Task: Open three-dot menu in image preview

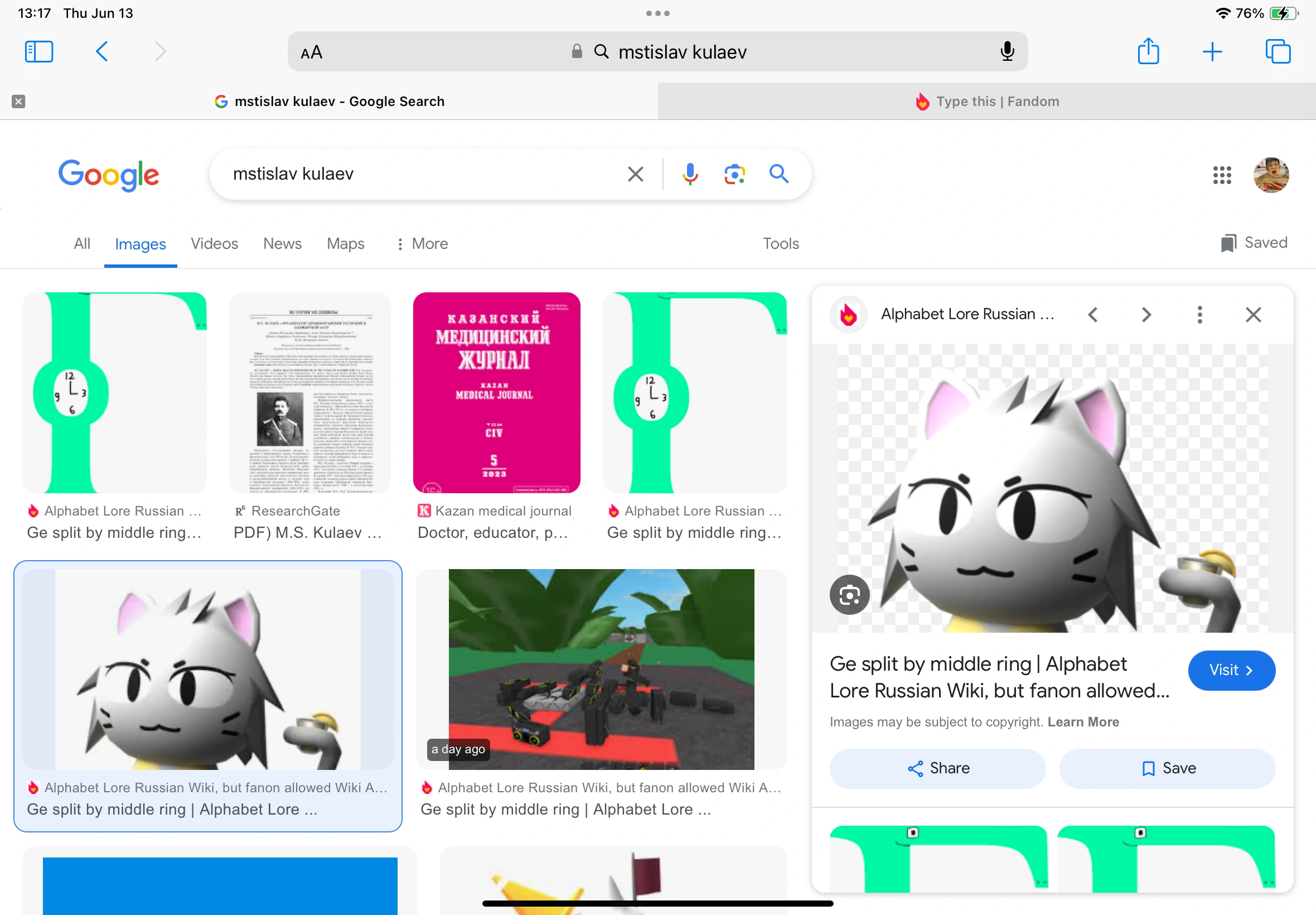Action: click(x=1199, y=314)
